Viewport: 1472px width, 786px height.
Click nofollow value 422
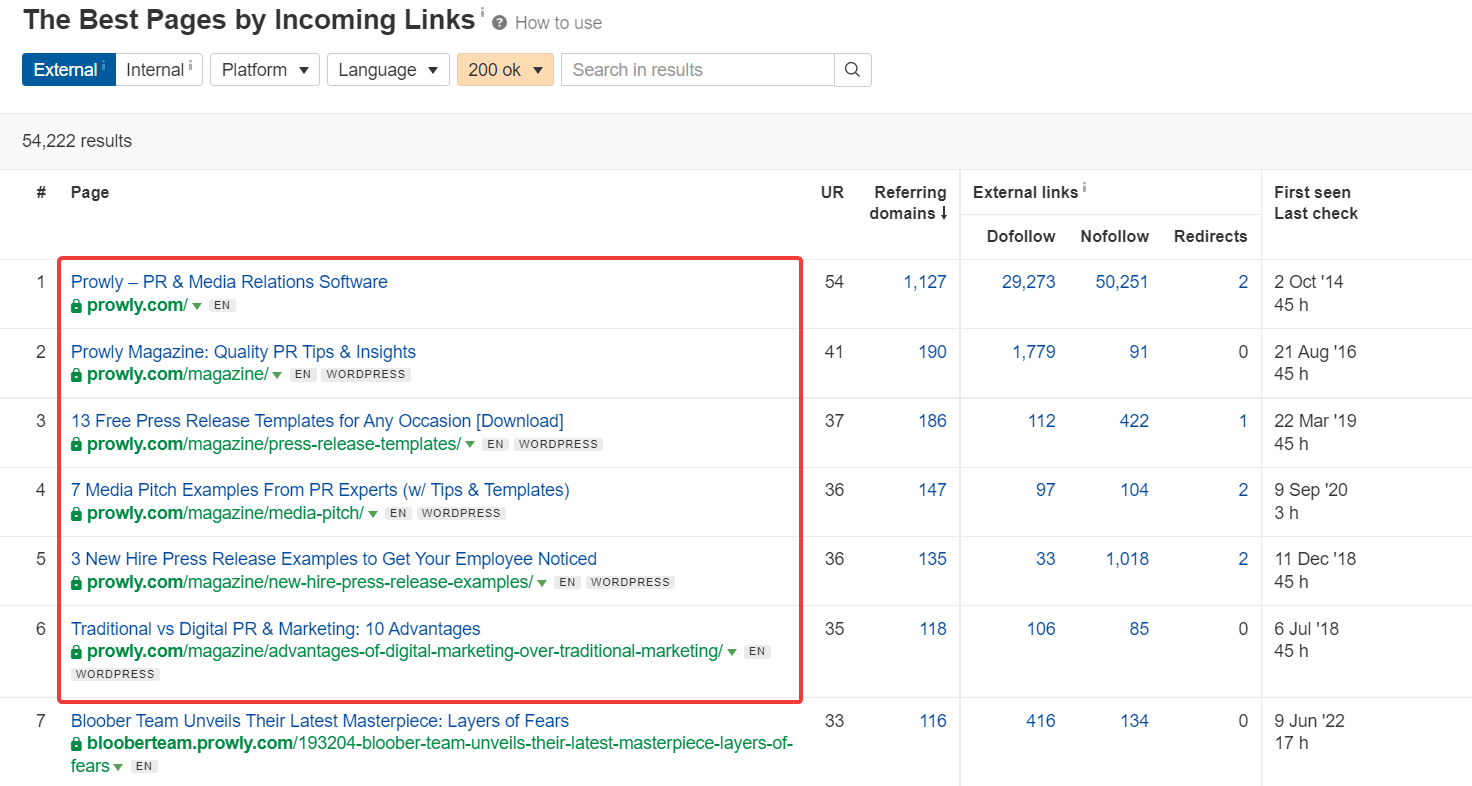coord(1134,421)
